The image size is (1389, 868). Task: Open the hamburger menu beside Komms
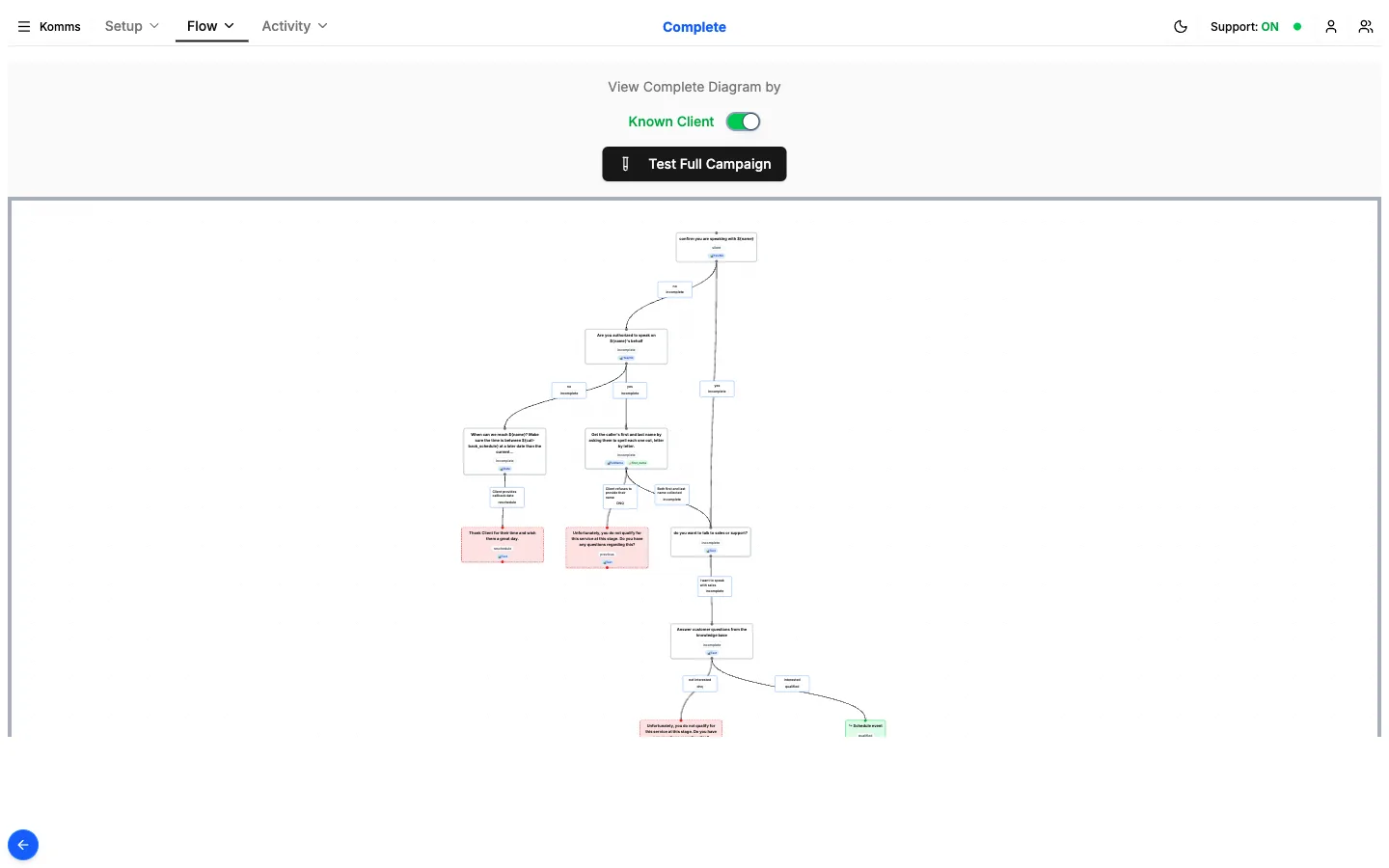click(24, 27)
